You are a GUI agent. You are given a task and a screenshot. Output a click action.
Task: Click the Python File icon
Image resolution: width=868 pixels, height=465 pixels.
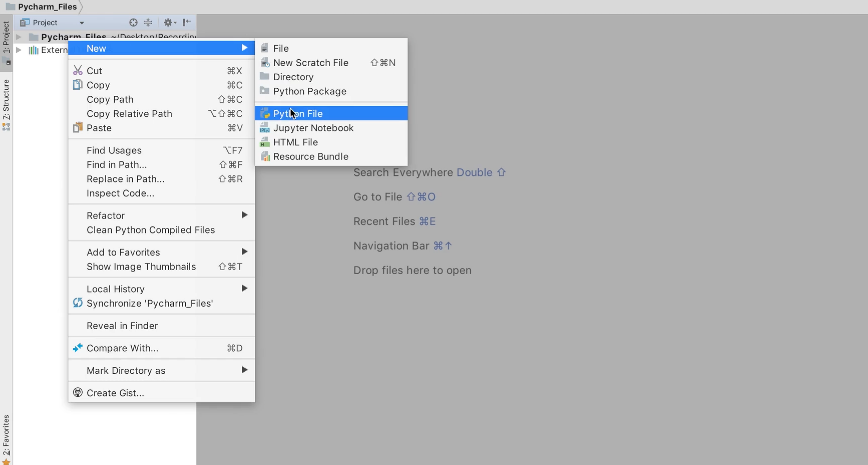[x=265, y=113]
